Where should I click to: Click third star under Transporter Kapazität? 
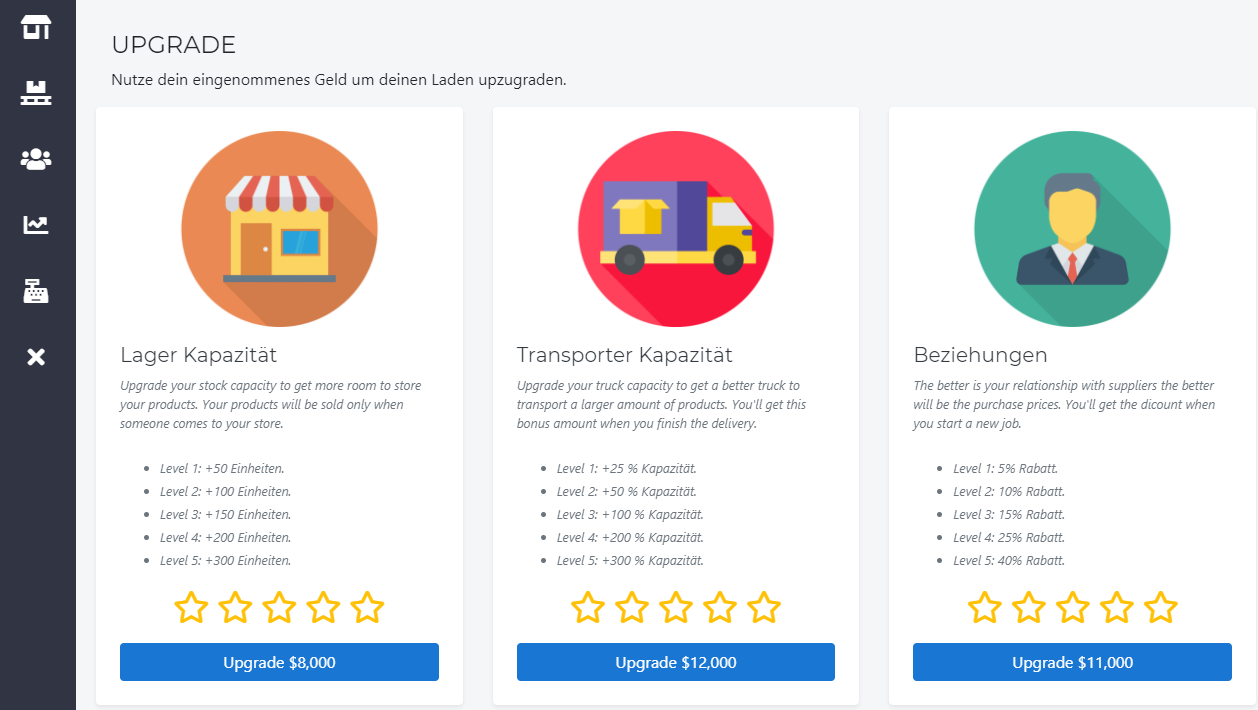click(x=676, y=607)
